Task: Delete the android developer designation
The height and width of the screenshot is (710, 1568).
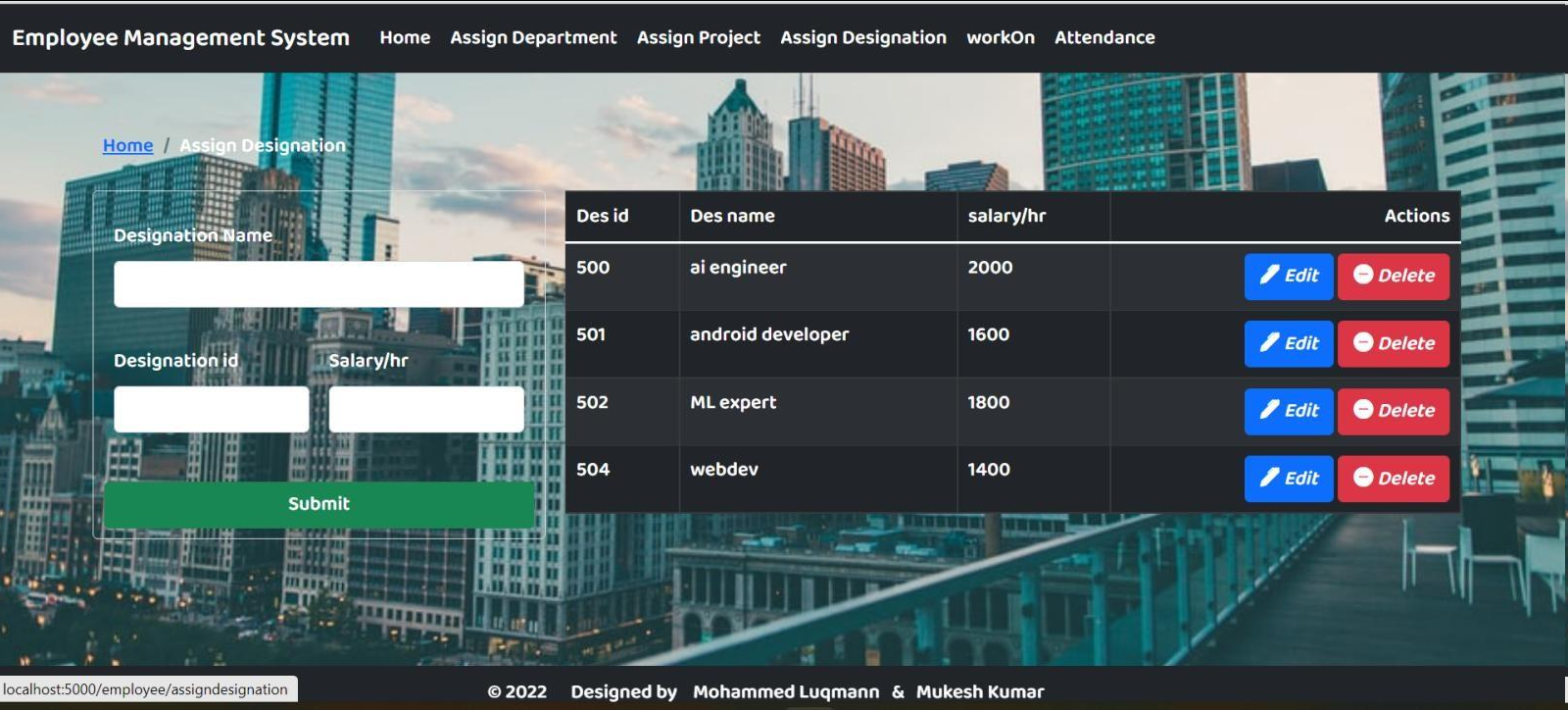Action: pyautogui.click(x=1394, y=343)
